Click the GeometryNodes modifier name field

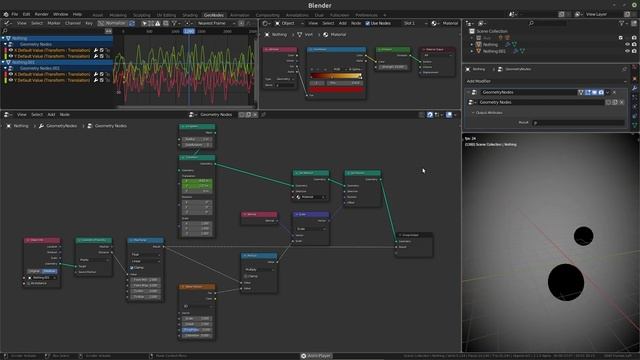click(528, 92)
